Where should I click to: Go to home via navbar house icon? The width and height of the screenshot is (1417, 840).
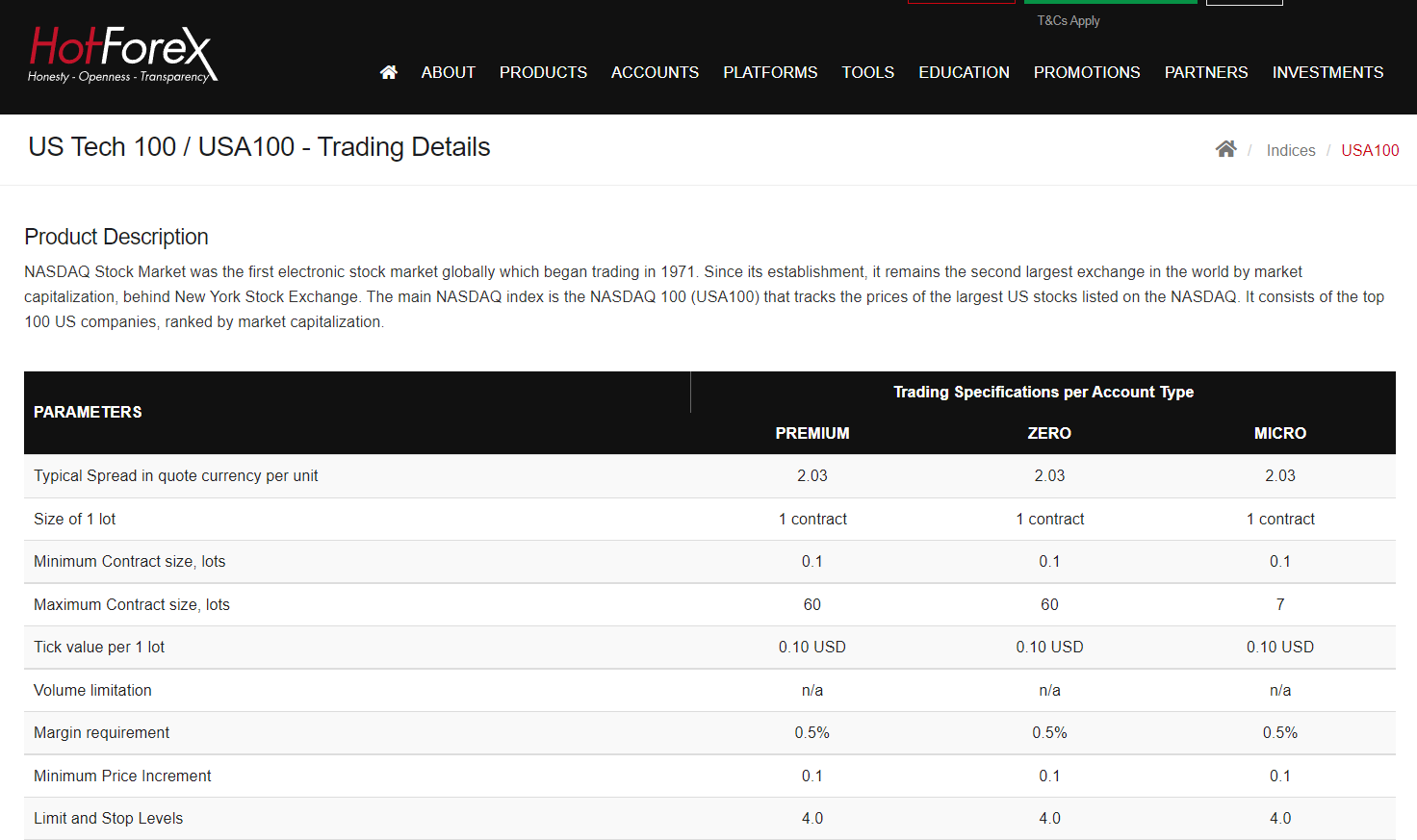[389, 72]
